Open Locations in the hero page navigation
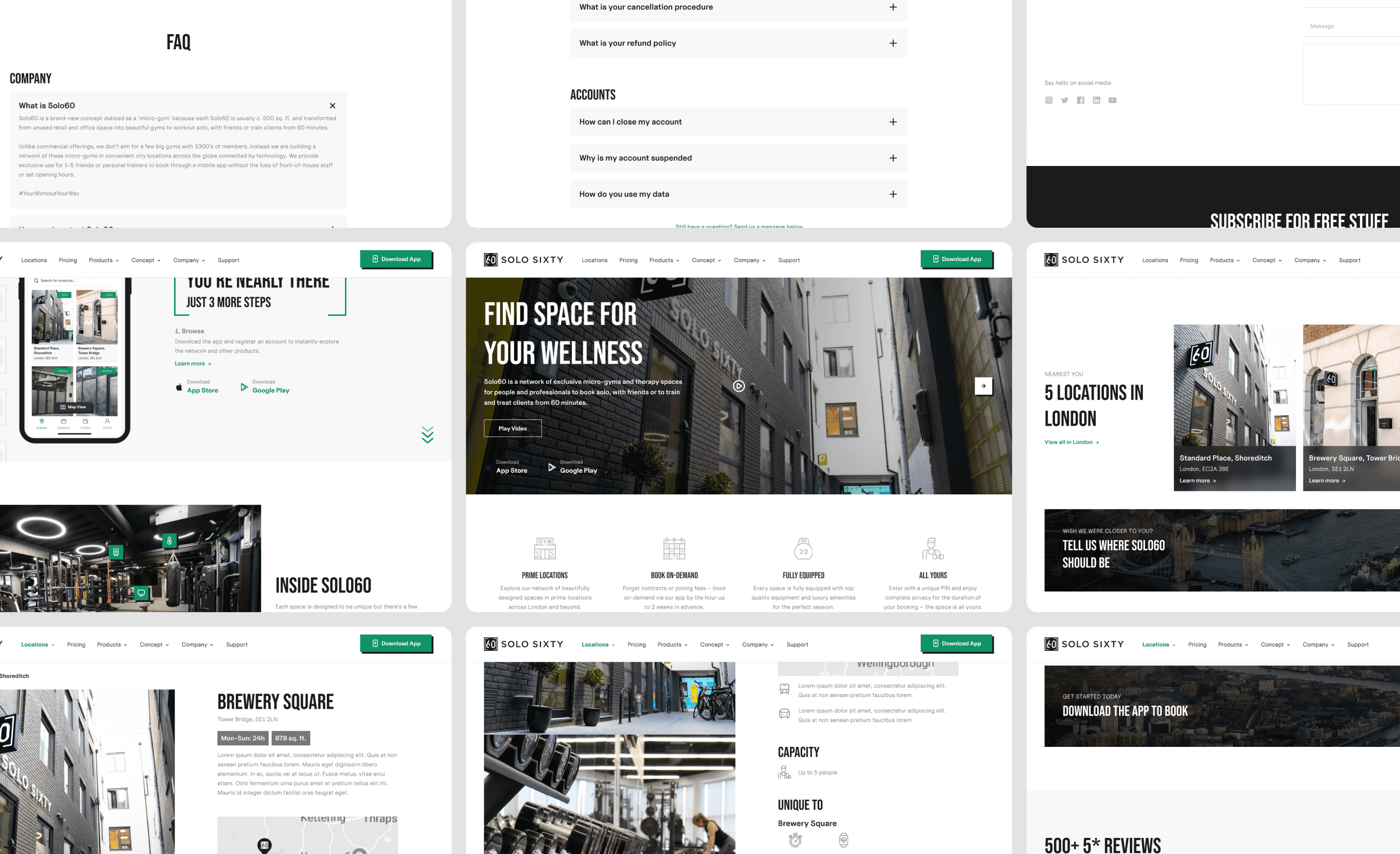This screenshot has height=854, width=1400. coord(594,260)
